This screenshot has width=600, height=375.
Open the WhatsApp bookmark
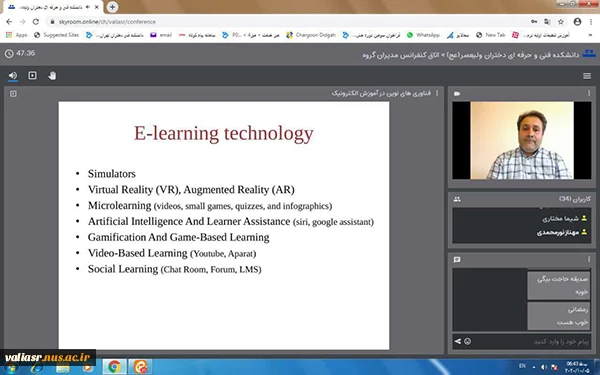[x=423, y=35]
